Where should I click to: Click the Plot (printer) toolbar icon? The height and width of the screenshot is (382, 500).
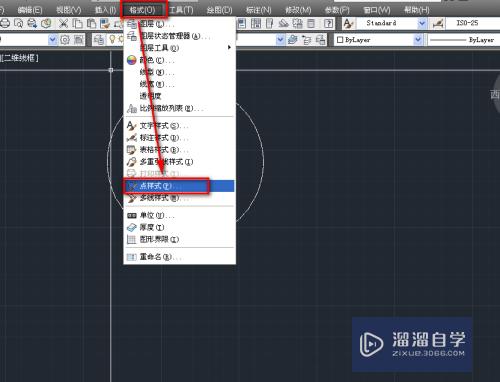[x=5, y=23]
